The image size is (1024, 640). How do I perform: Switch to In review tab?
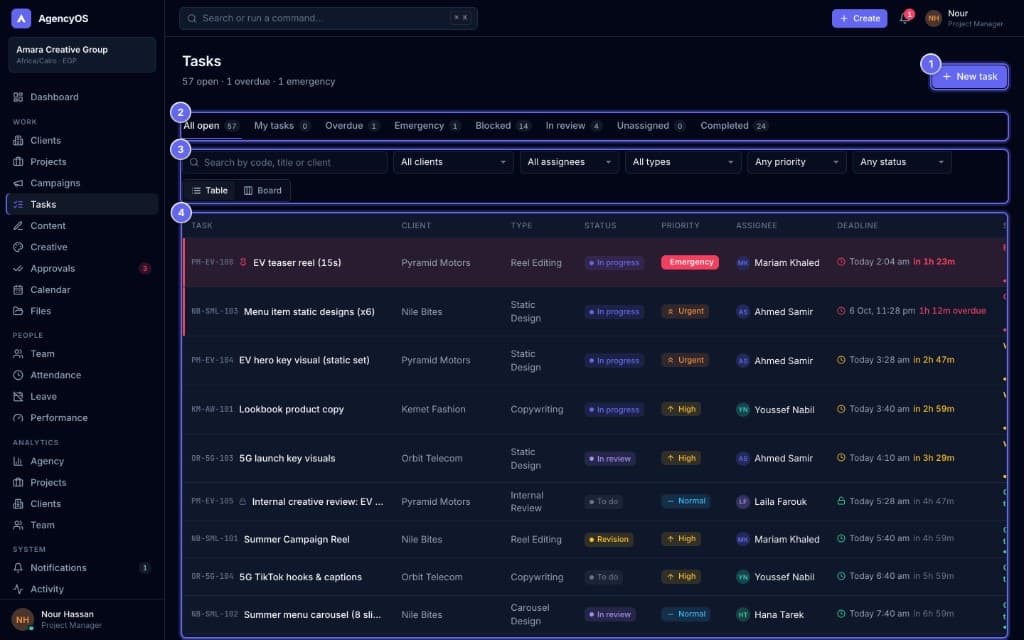click(573, 125)
